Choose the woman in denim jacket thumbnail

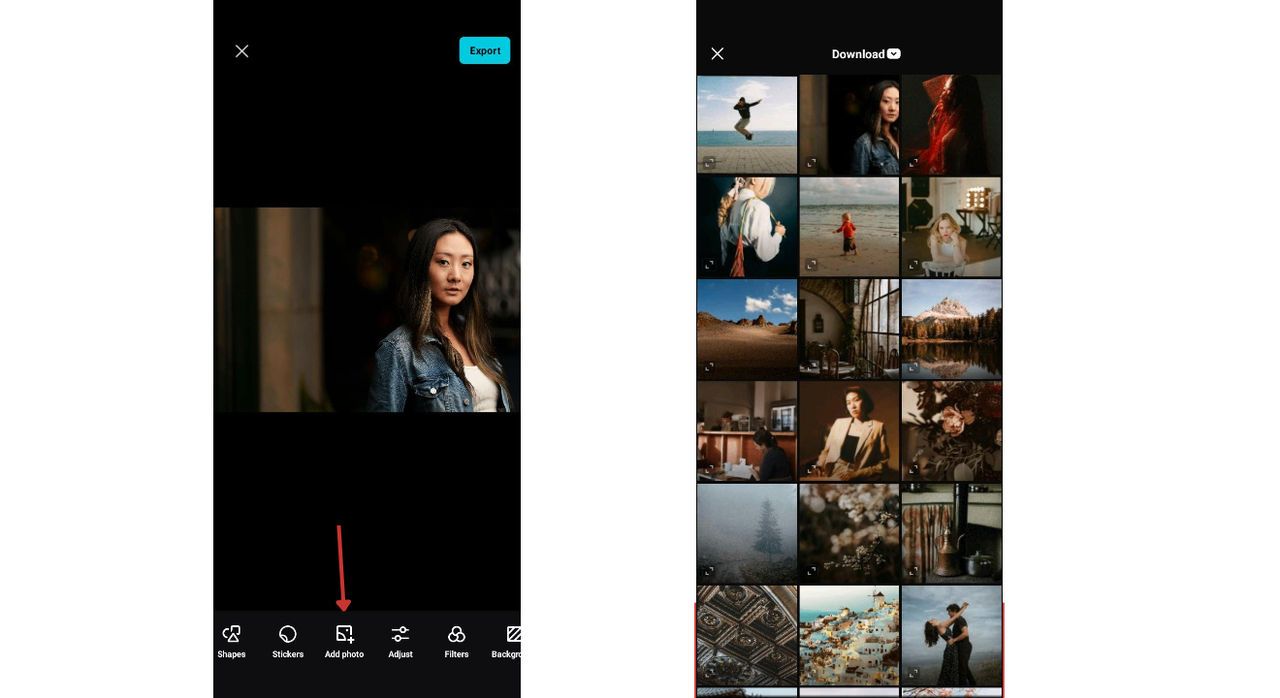[849, 124]
